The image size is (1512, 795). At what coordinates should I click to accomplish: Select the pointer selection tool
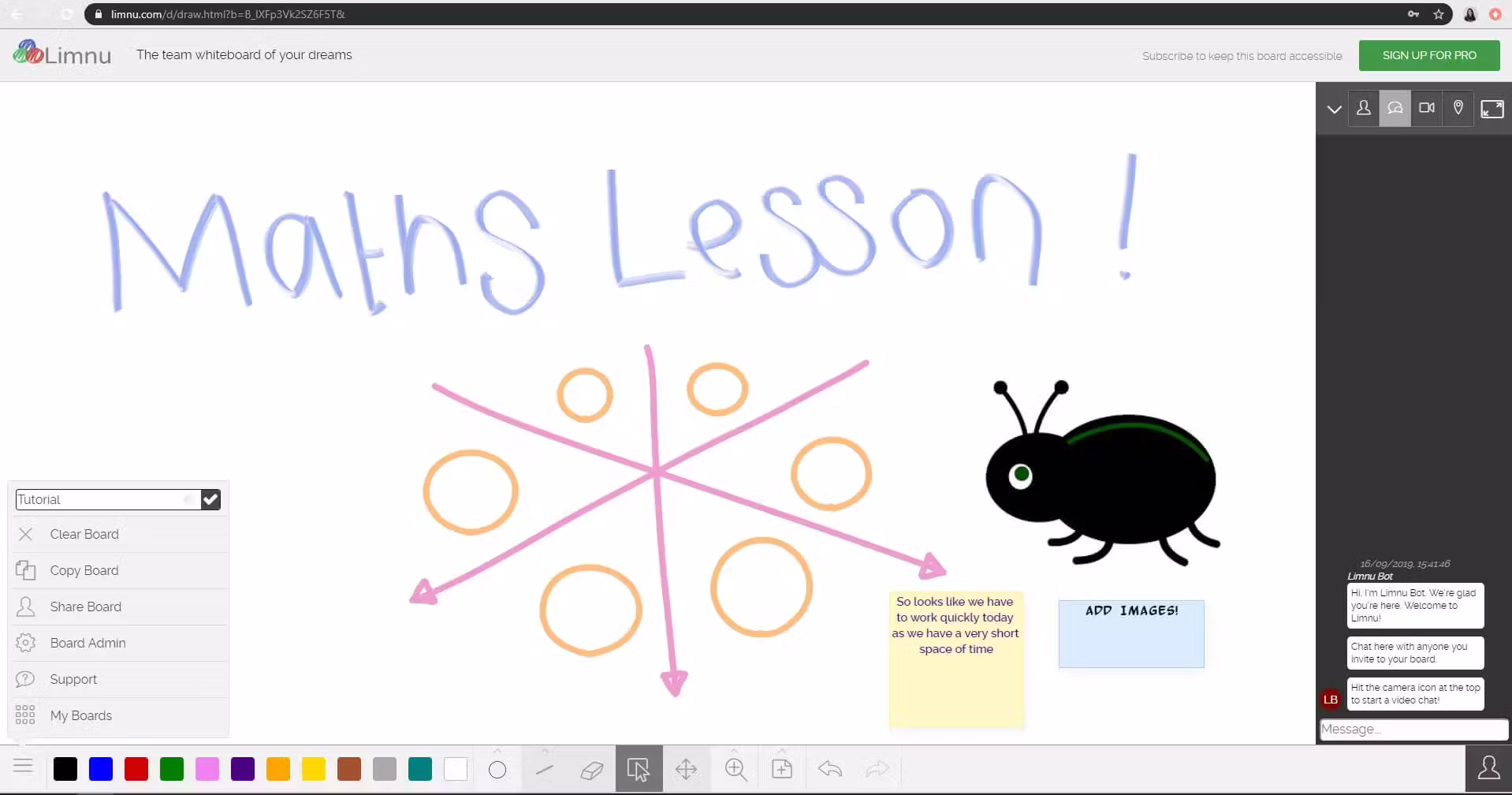pos(639,769)
